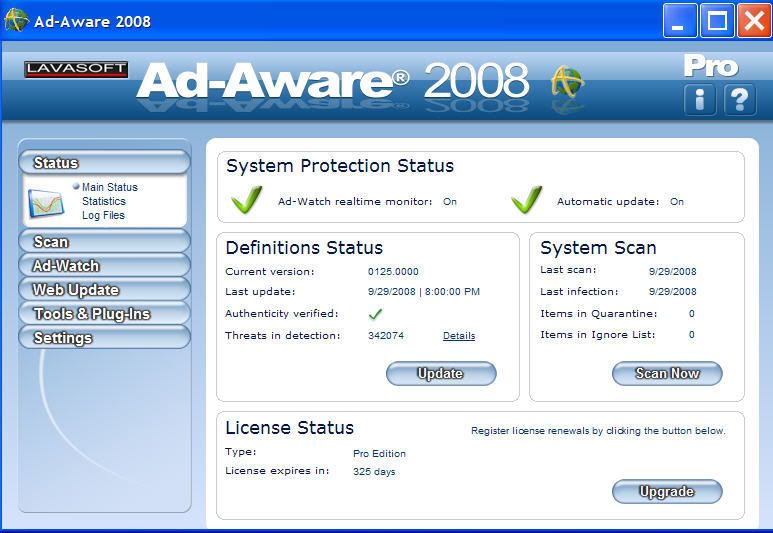
Task: Click the Automatic update On status
Action: 676,202
